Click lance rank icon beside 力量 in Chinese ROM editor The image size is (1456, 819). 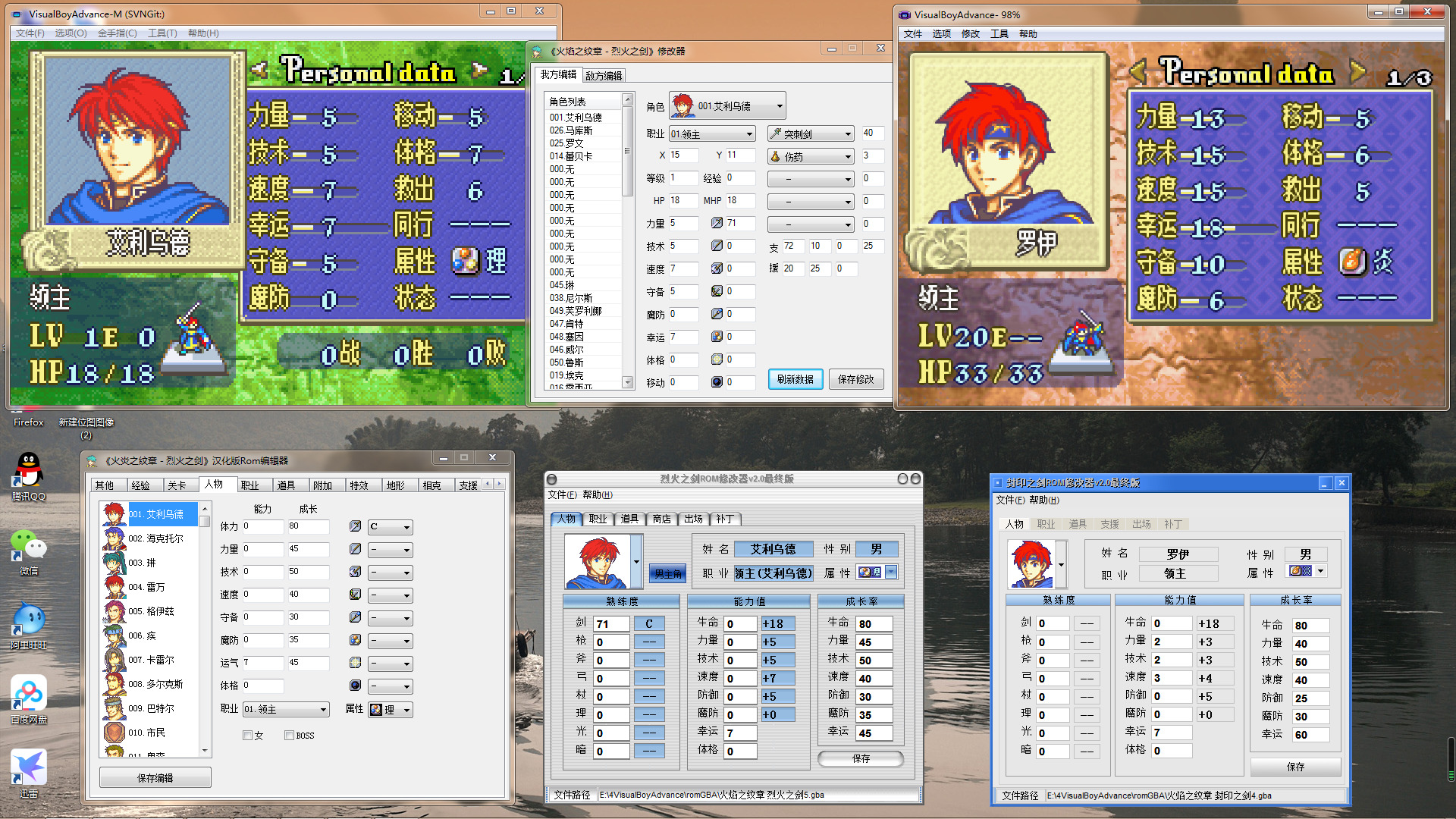(x=355, y=549)
